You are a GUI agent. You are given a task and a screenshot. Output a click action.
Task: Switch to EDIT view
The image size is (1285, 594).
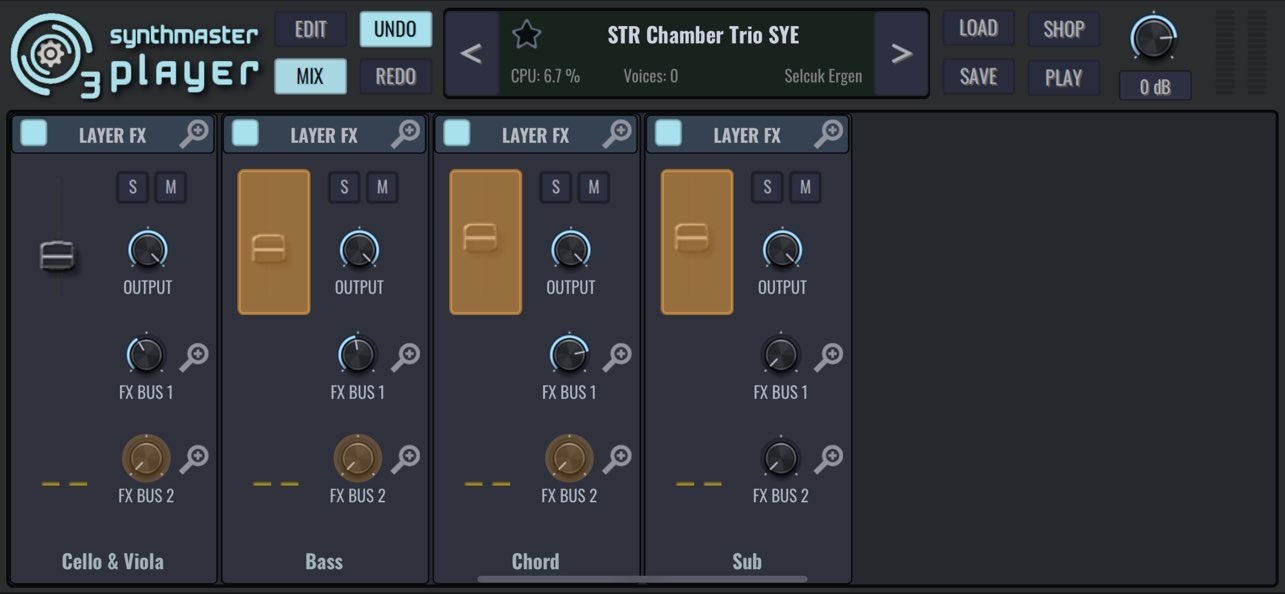point(310,29)
